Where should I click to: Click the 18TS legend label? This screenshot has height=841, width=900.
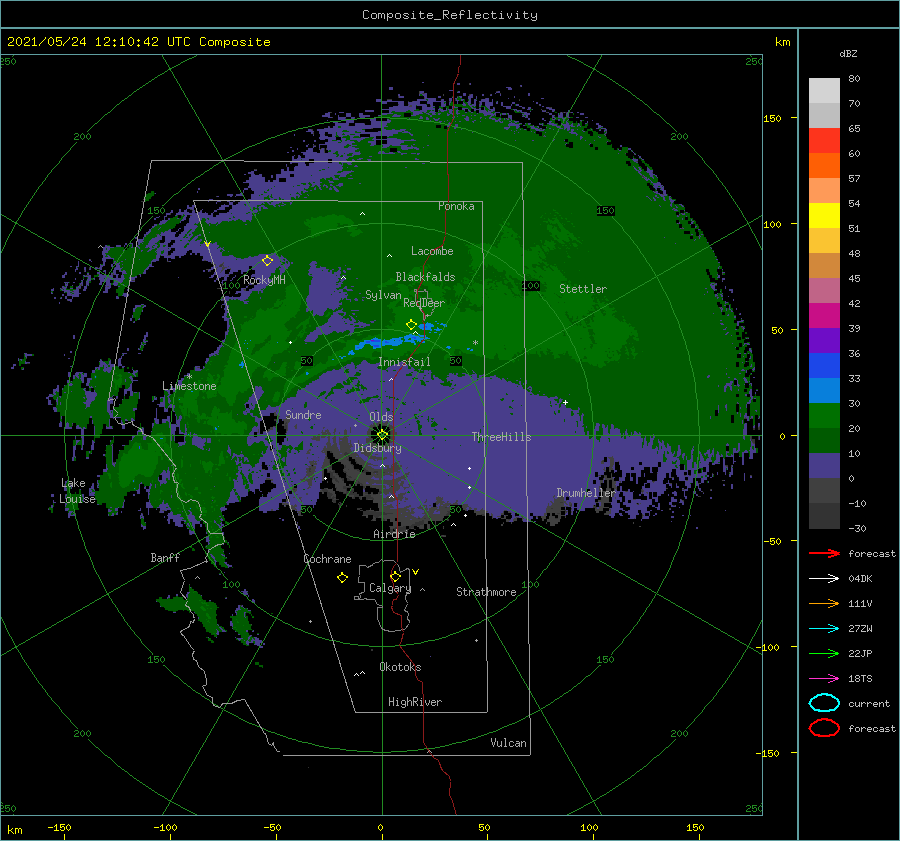tap(860, 679)
